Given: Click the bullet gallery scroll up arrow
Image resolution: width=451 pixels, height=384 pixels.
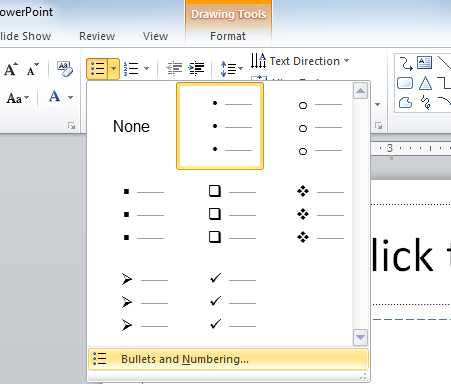Looking at the screenshot, I should [x=360, y=91].
